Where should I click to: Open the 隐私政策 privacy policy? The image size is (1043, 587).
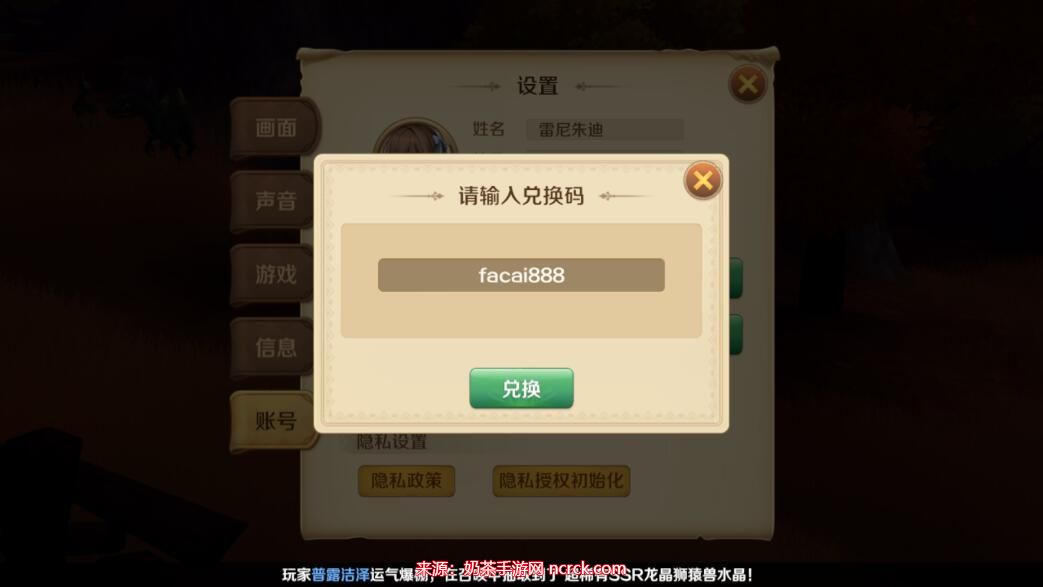tap(406, 481)
